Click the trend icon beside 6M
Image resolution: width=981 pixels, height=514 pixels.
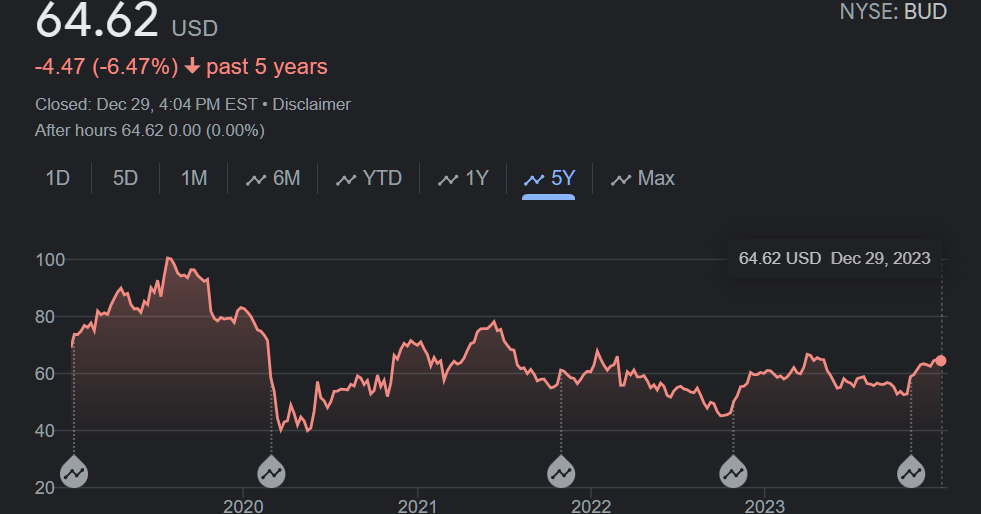pyautogui.click(x=256, y=180)
